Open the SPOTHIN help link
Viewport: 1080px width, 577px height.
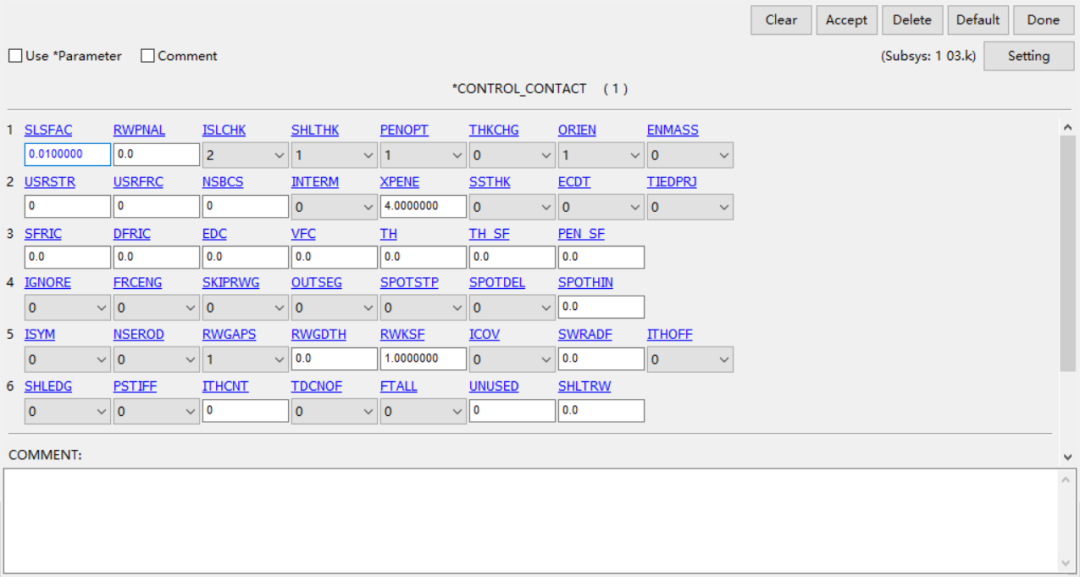pos(585,282)
